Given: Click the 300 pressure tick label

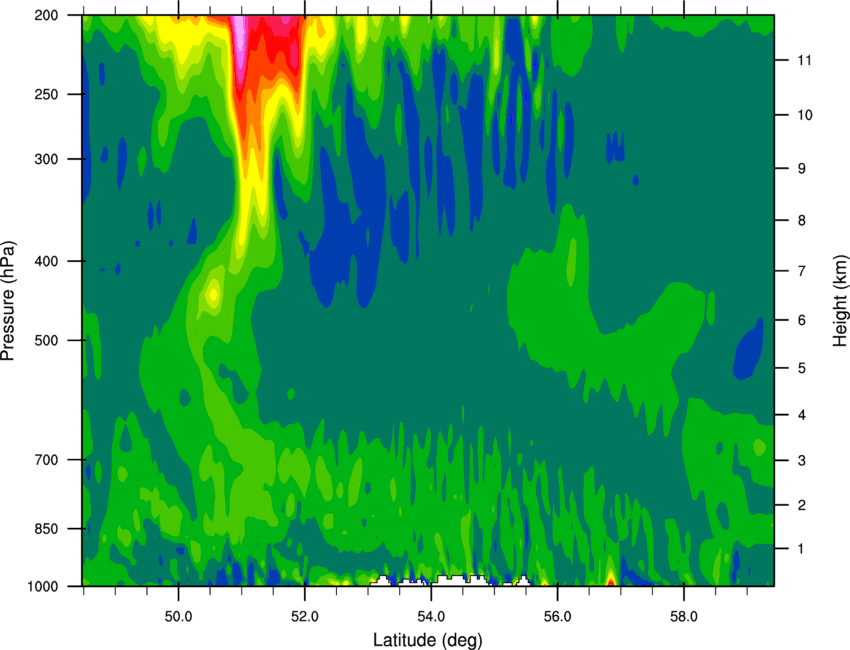Looking at the screenshot, I should tap(46, 159).
